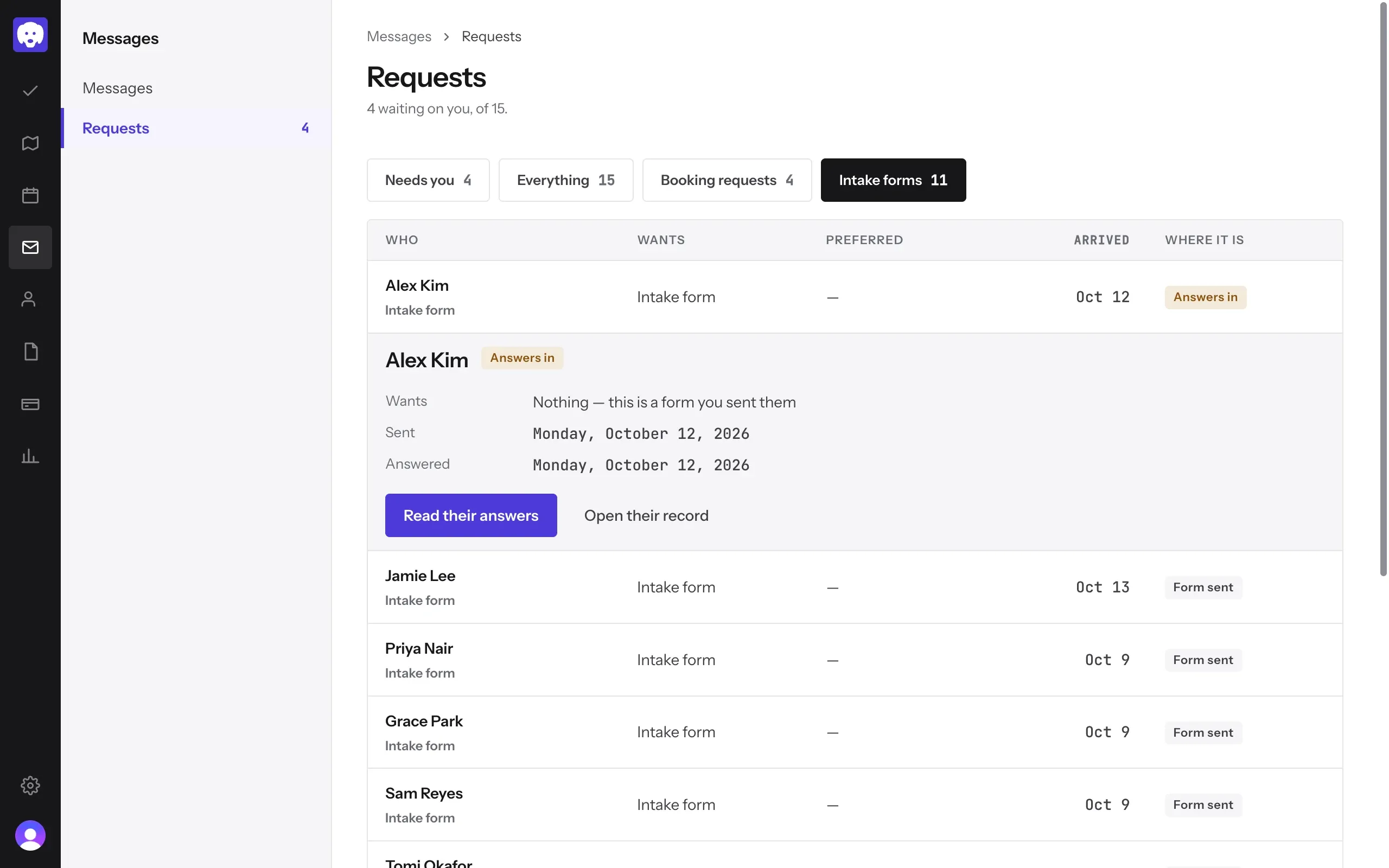Select the mail envelope icon in sidebar
Image resolution: width=1389 pixels, height=868 pixels.
click(x=30, y=247)
